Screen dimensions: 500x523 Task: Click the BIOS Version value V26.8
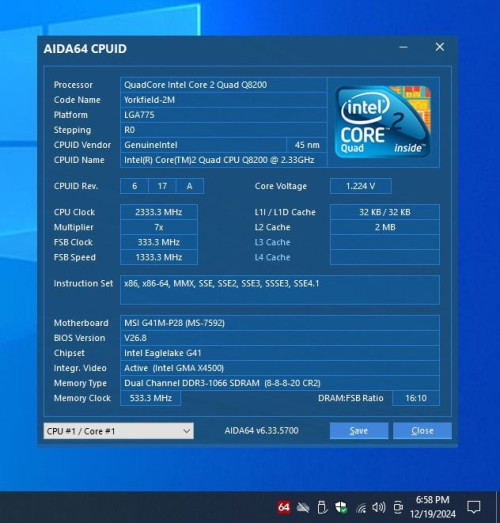point(280,338)
